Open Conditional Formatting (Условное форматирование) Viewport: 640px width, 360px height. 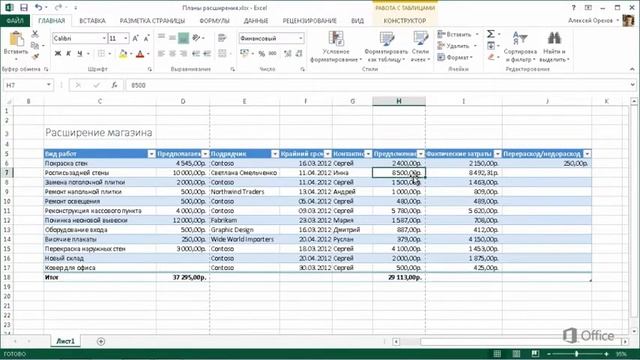tap(336, 47)
